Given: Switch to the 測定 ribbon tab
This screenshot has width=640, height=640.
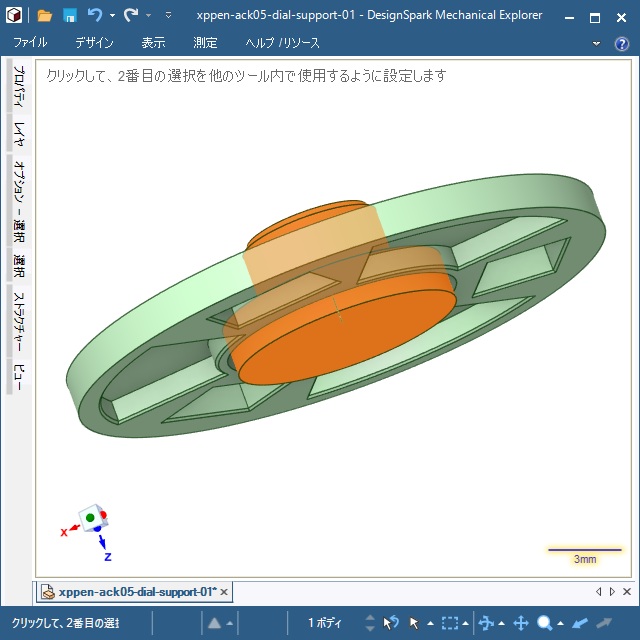Looking at the screenshot, I should tap(205, 43).
